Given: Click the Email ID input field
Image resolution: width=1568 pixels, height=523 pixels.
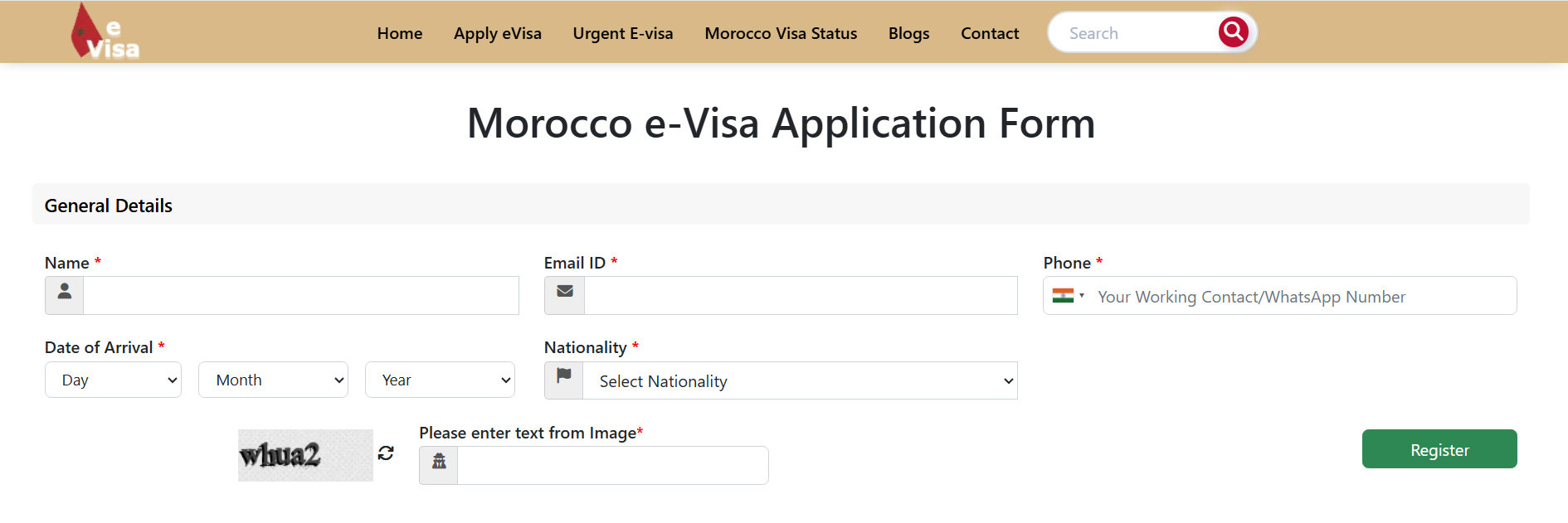Looking at the screenshot, I should (x=801, y=295).
